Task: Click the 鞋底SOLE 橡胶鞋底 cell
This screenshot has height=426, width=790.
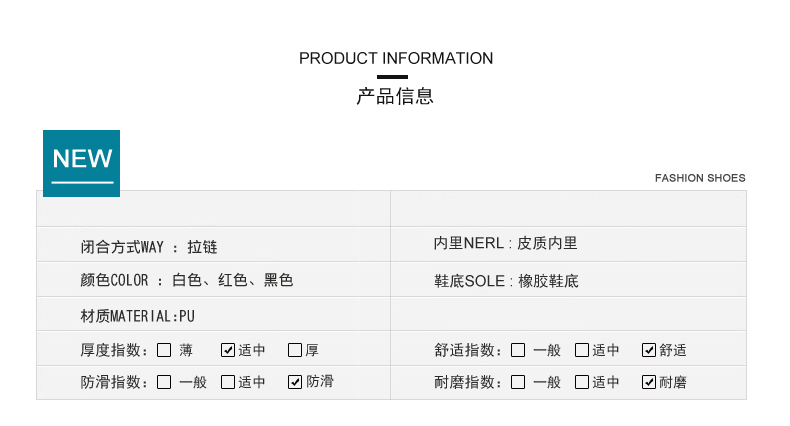Action: click(x=506, y=281)
